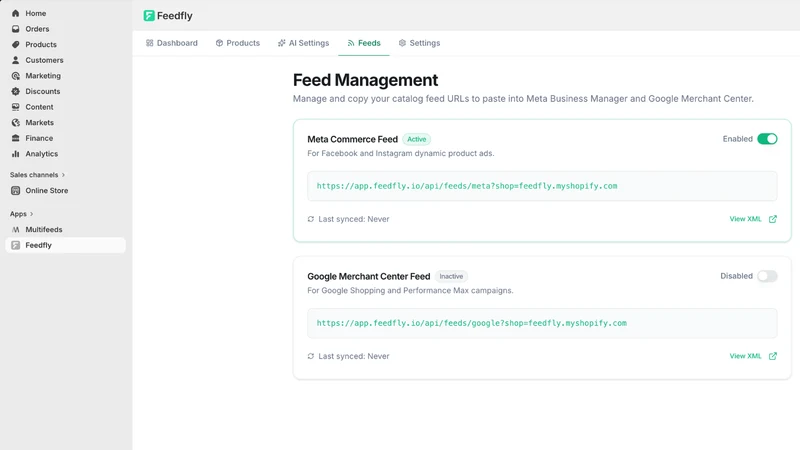Select the Feeds tab
This screenshot has height=450, width=800.
pos(364,43)
